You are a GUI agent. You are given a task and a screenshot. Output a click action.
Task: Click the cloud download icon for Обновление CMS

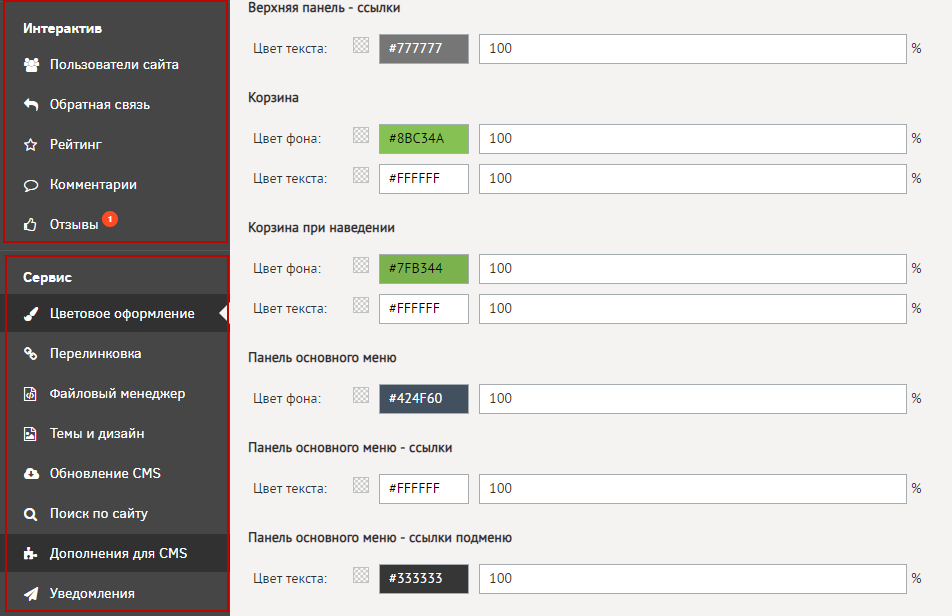click(x=31, y=474)
